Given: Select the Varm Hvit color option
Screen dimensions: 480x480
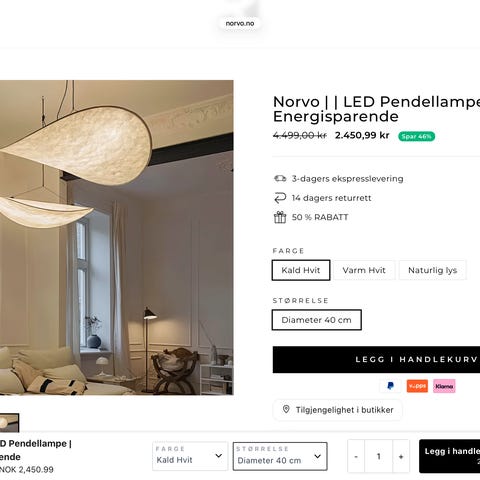Looking at the screenshot, I should (364, 270).
